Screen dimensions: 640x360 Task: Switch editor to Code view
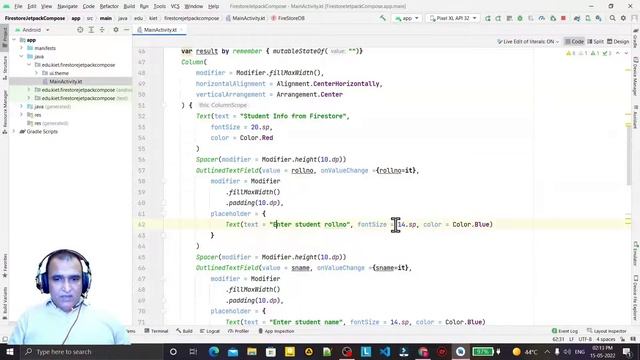(x=574, y=42)
